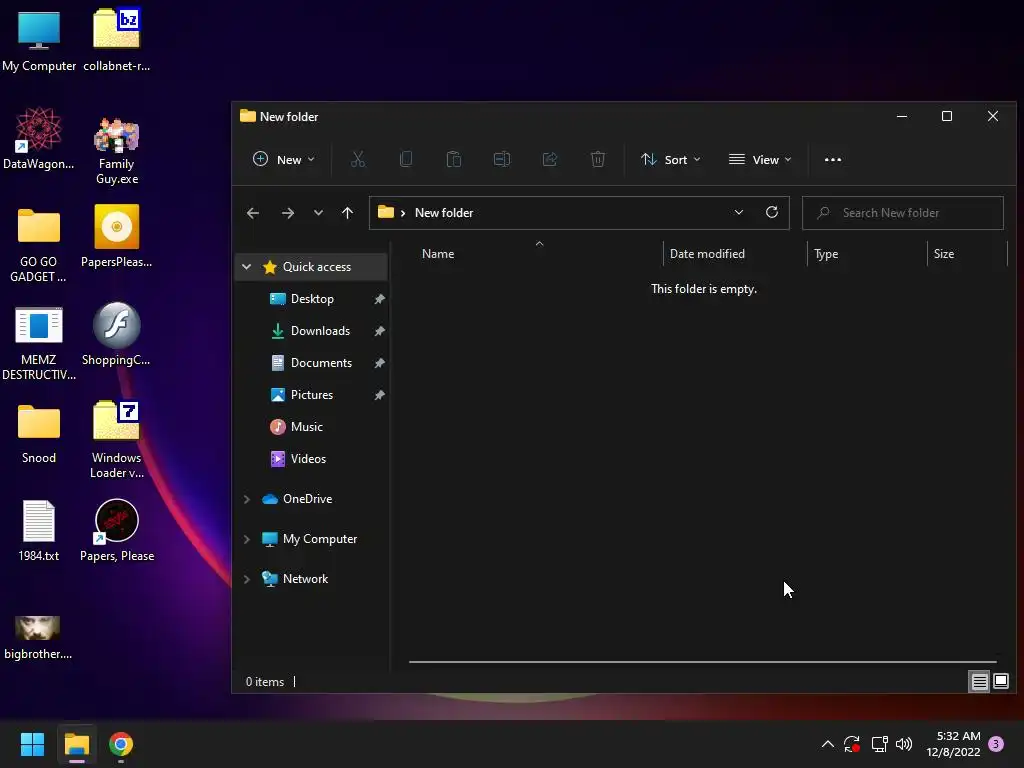Image resolution: width=1024 pixels, height=768 pixels.
Task: Select the collabnet-r... archive folder
Action: tap(117, 40)
